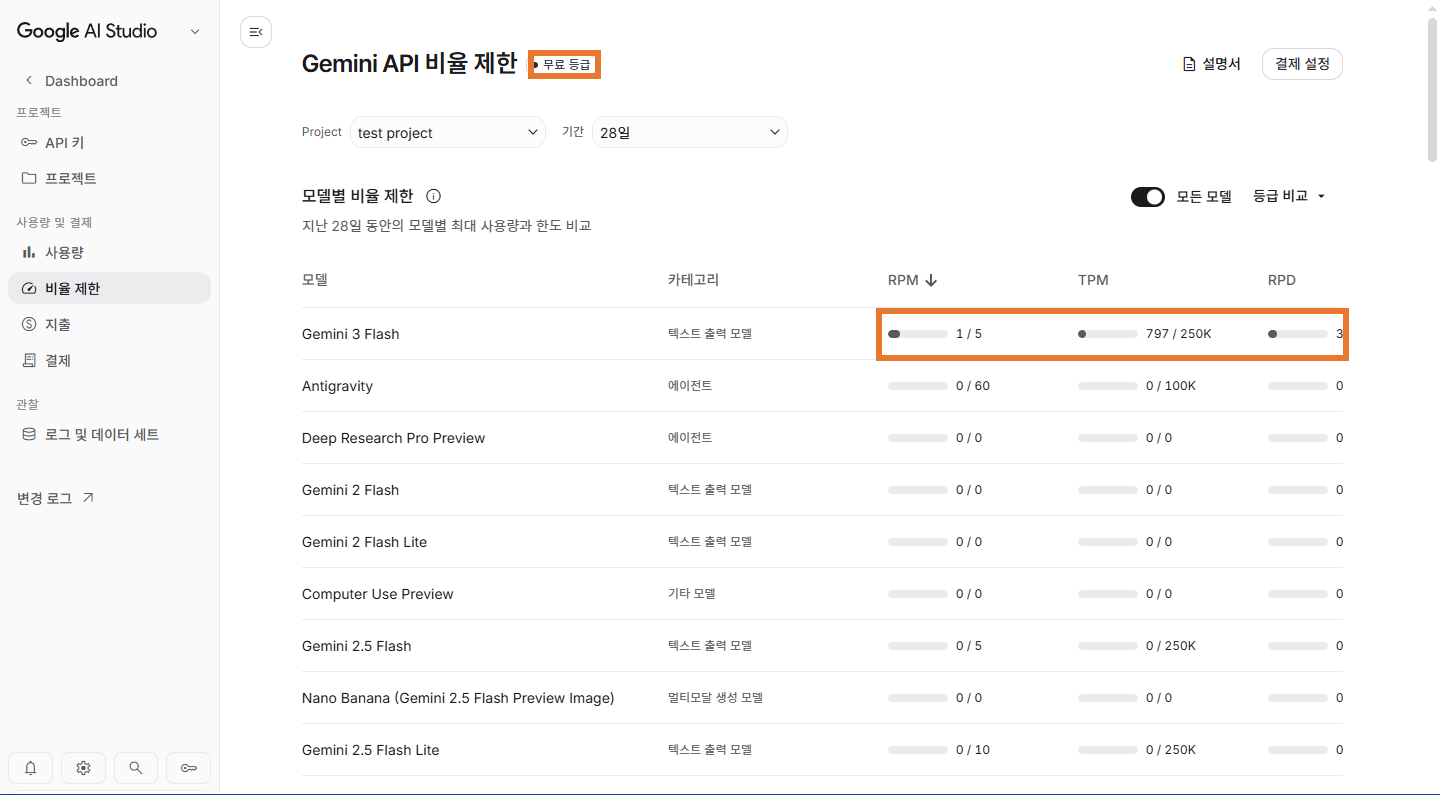
Task: Click the 797 / 250K TPM value
Action: pyautogui.click(x=1178, y=334)
